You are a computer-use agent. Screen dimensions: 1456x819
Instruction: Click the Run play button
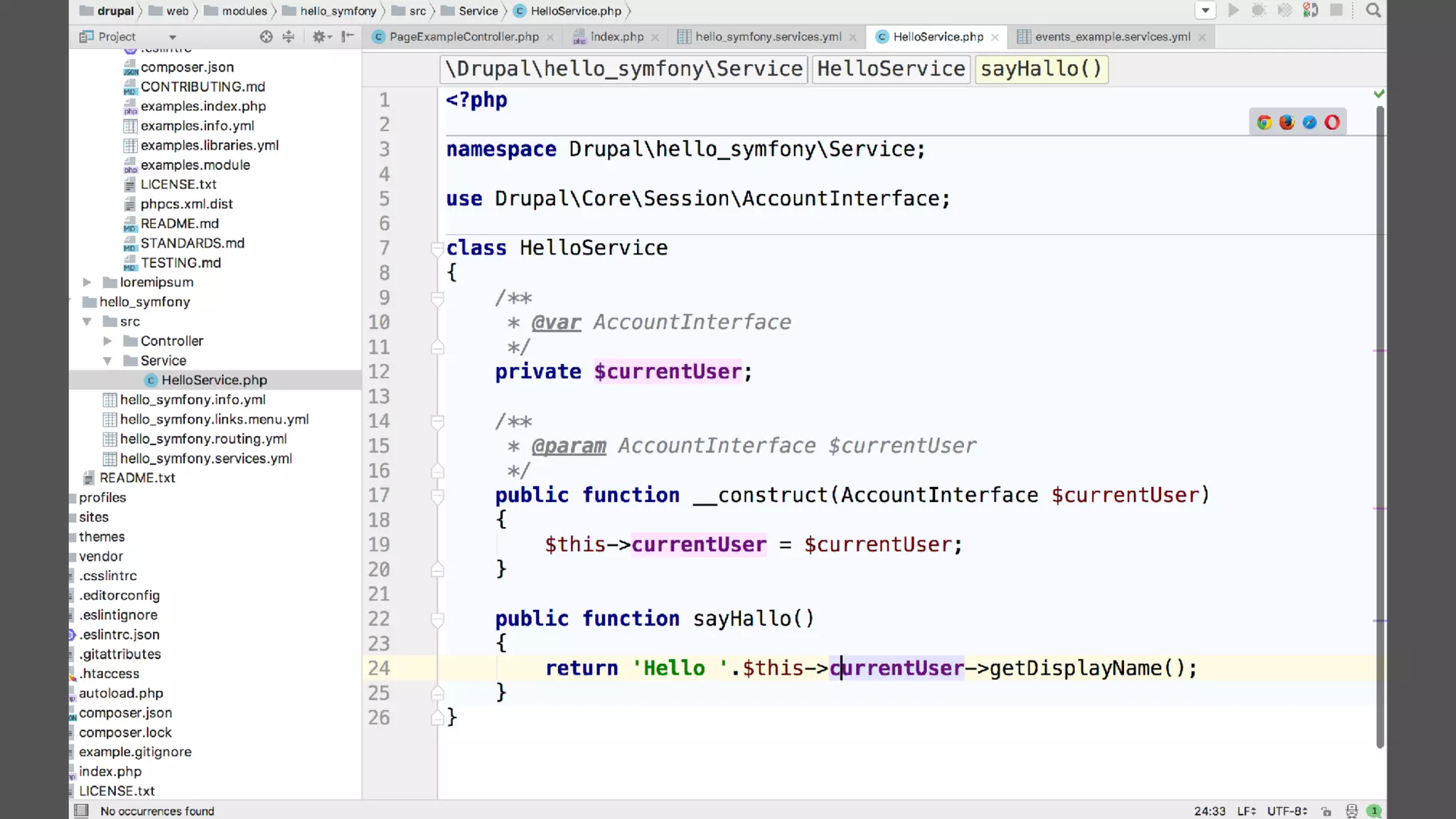1233,11
